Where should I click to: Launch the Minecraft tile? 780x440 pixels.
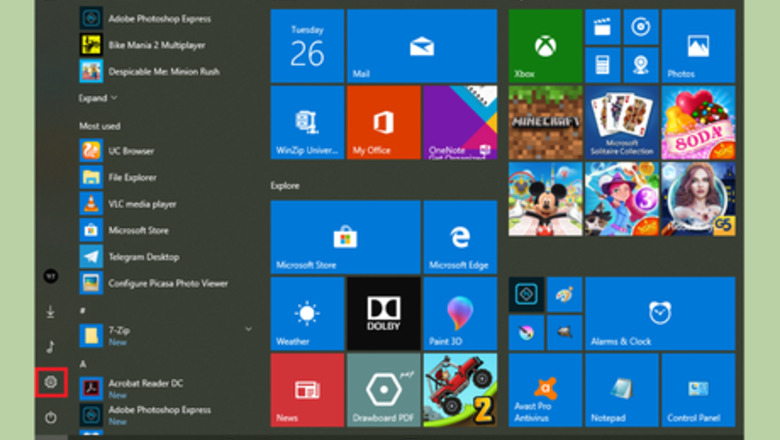[x=545, y=122]
